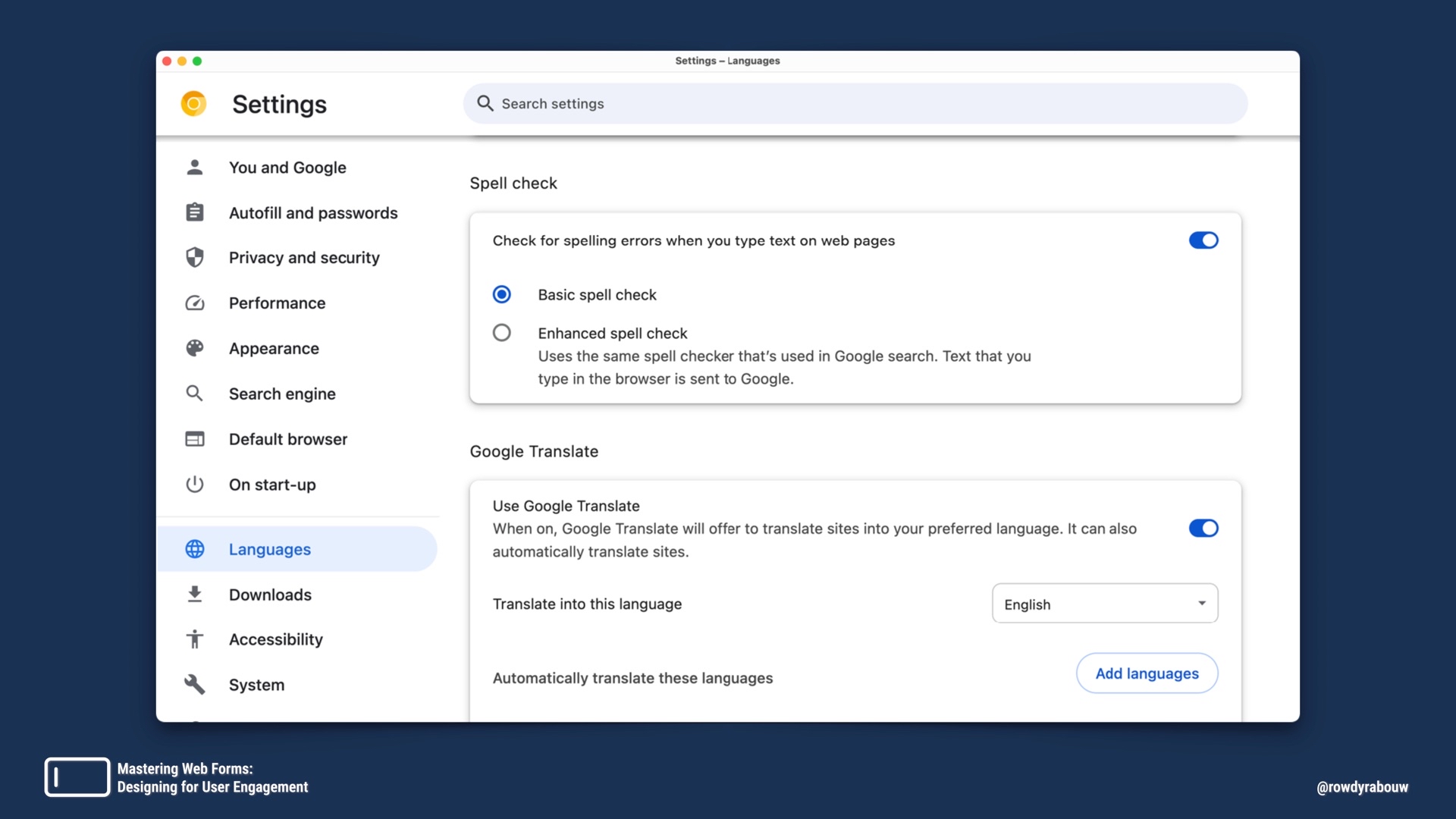
Task: Click the palette icon next to Appearance
Action: [x=195, y=348]
